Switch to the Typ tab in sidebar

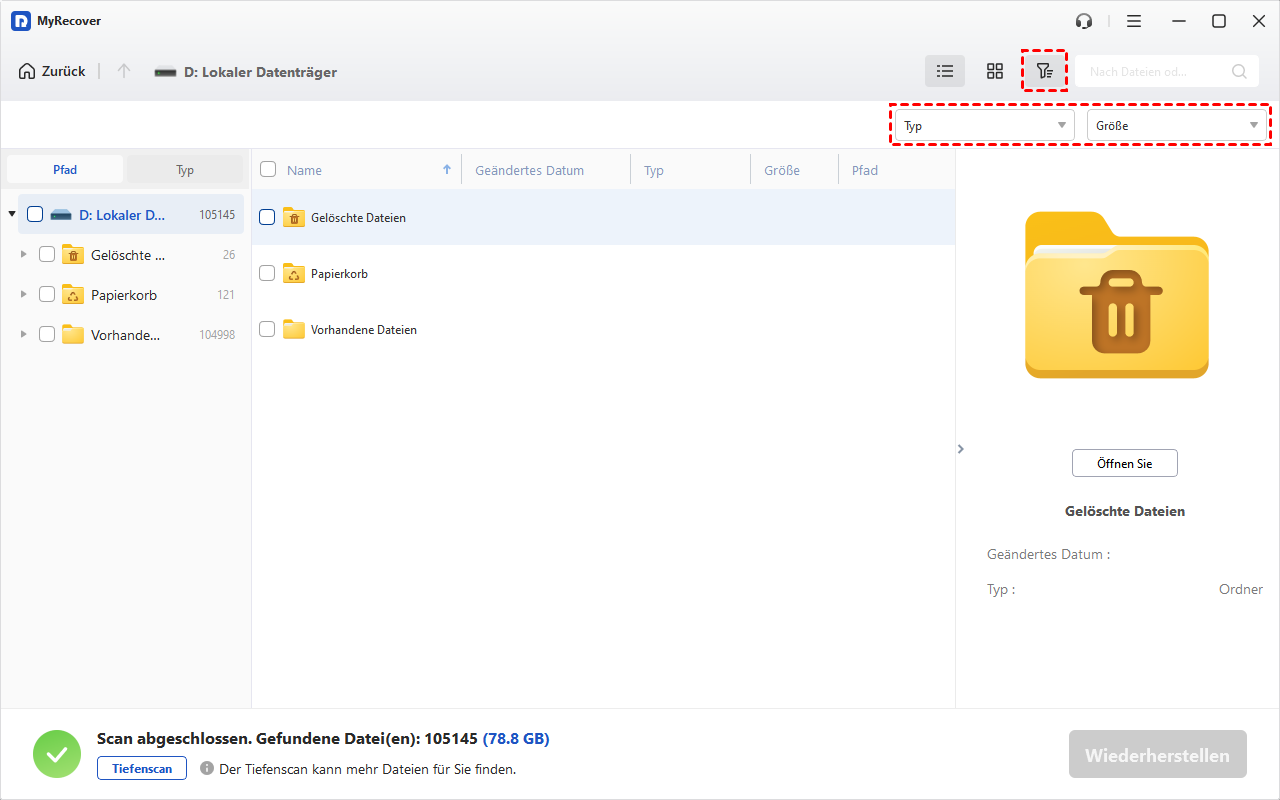(185, 170)
